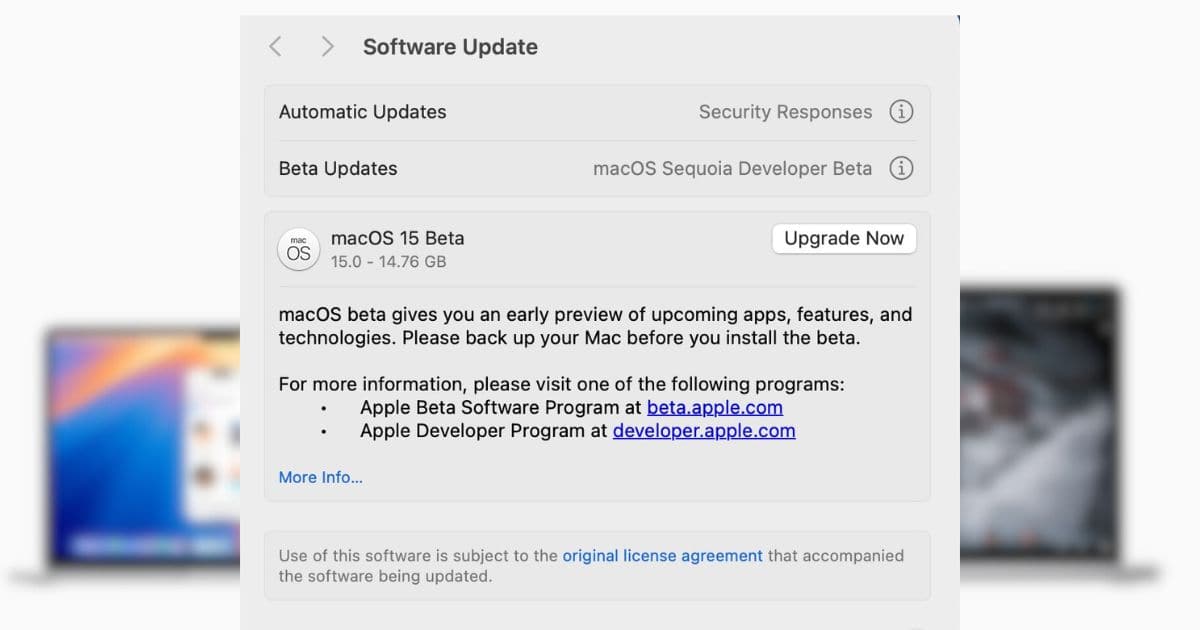Select the Automatic Updates row label
The width and height of the screenshot is (1200, 630).
click(x=362, y=112)
